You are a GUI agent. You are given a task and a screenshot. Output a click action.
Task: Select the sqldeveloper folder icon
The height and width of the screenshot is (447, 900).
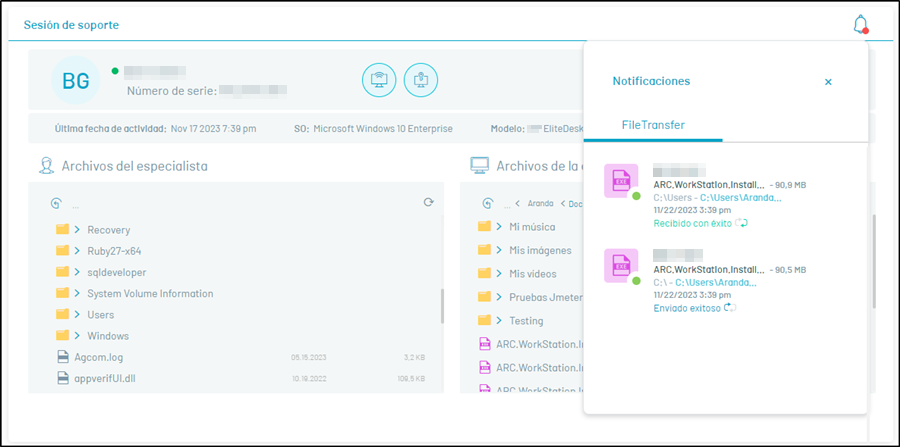point(63,272)
